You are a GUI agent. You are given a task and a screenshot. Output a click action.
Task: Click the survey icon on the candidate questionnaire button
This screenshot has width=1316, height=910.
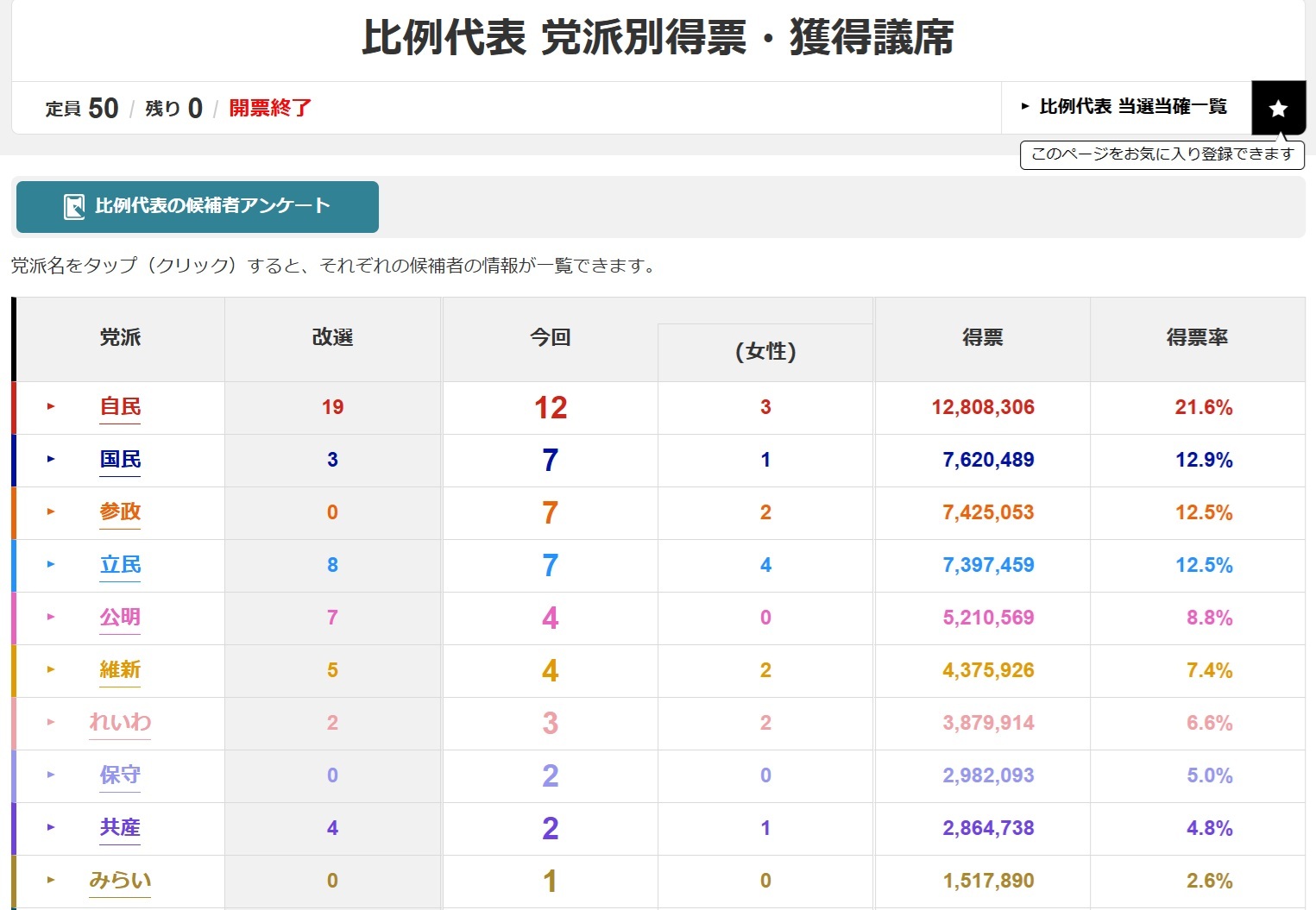[x=74, y=206]
